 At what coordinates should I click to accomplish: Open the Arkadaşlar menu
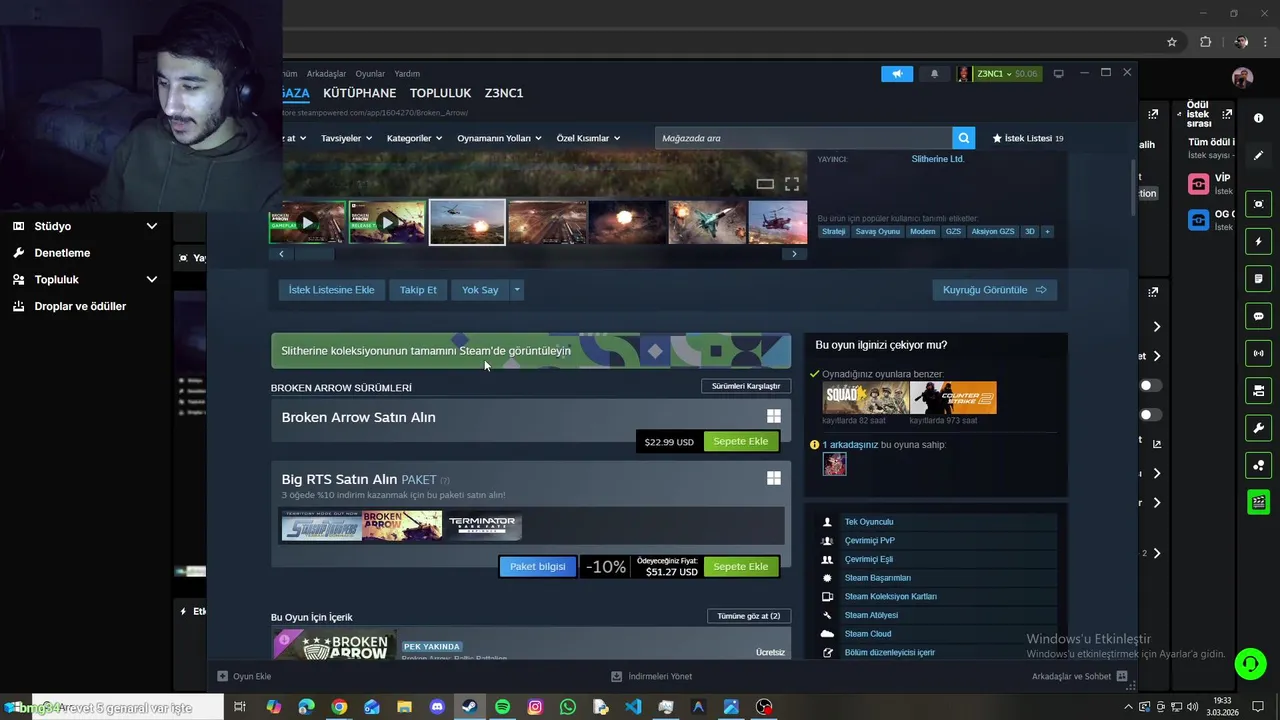pos(326,74)
